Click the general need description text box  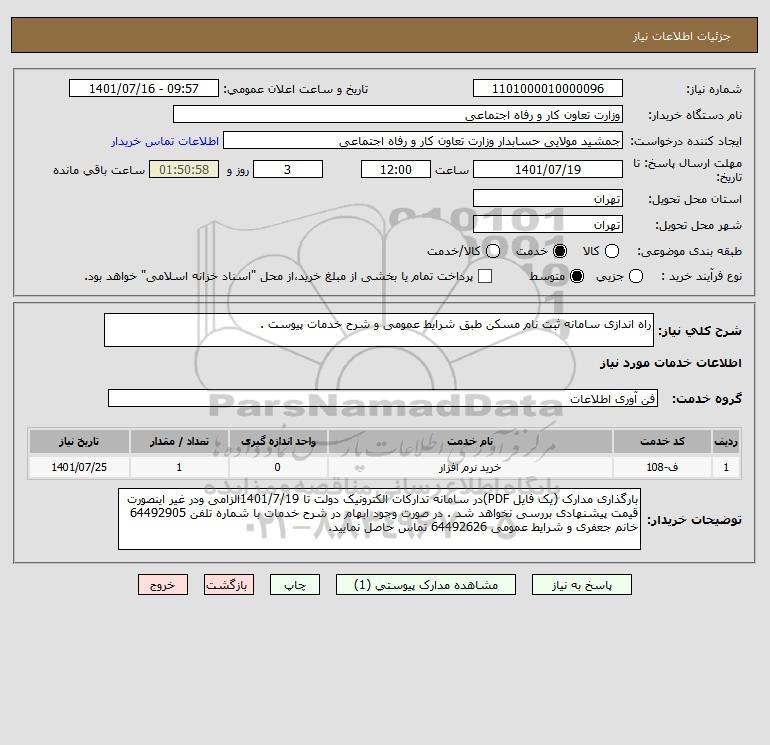click(x=379, y=330)
